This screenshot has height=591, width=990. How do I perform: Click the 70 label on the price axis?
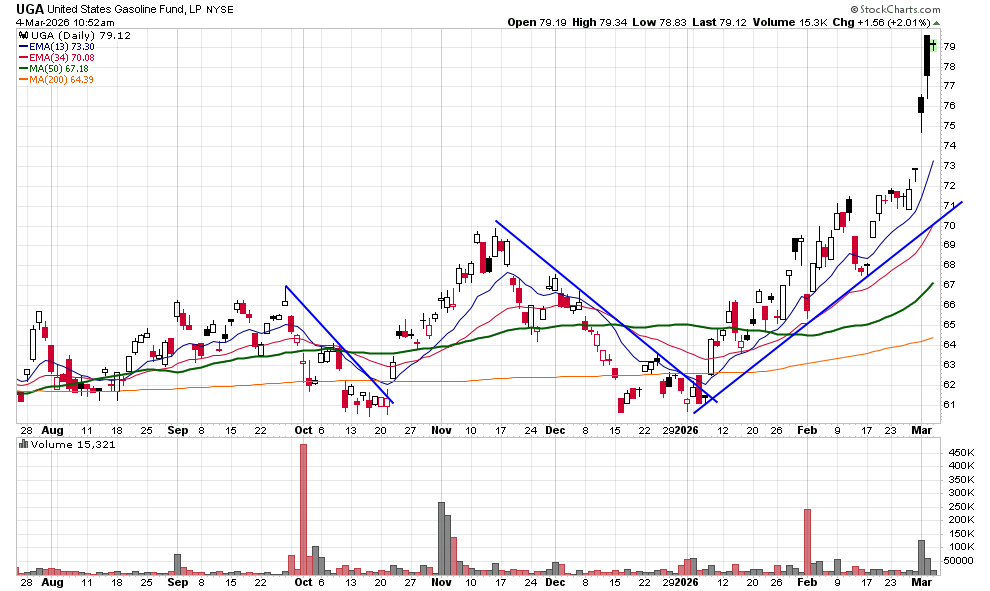950,225
